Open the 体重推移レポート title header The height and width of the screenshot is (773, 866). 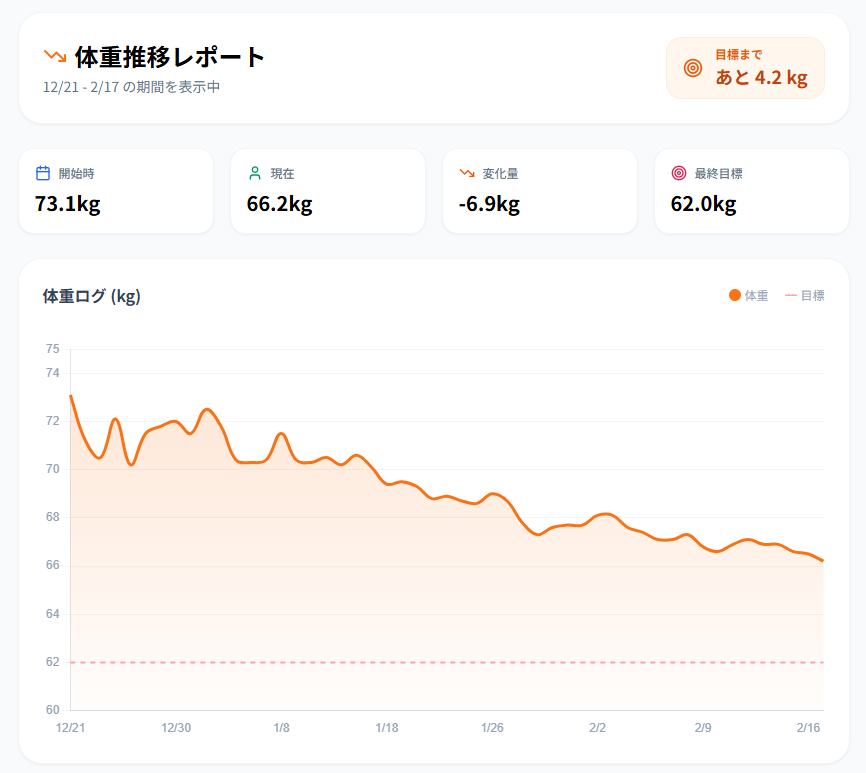(165, 57)
